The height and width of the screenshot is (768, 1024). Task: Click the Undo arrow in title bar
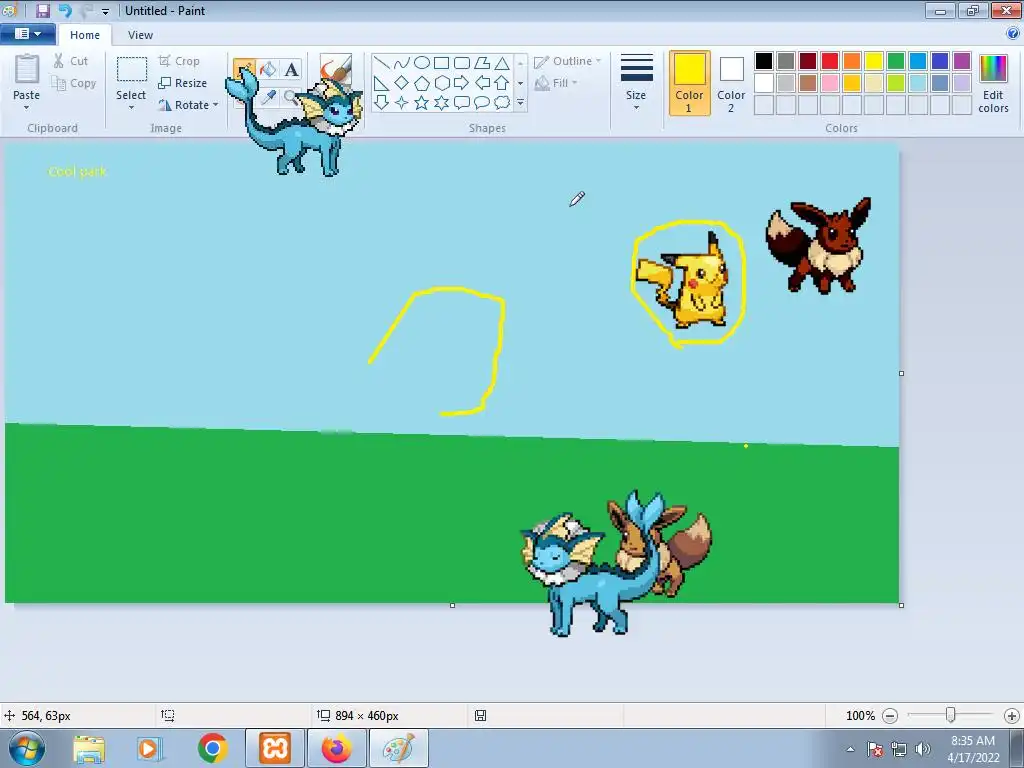coord(64,10)
